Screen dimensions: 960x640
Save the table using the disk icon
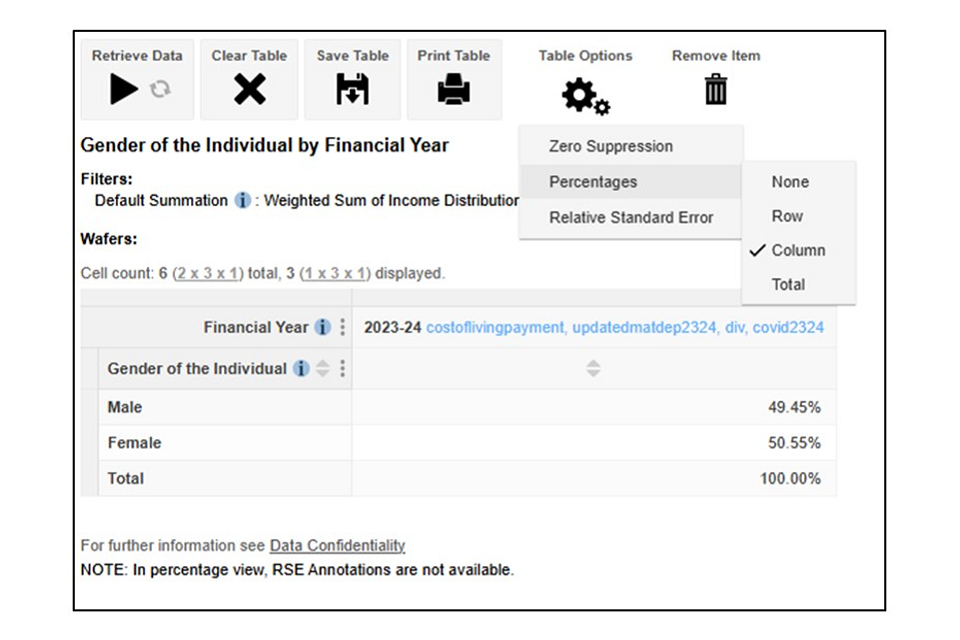pos(352,90)
